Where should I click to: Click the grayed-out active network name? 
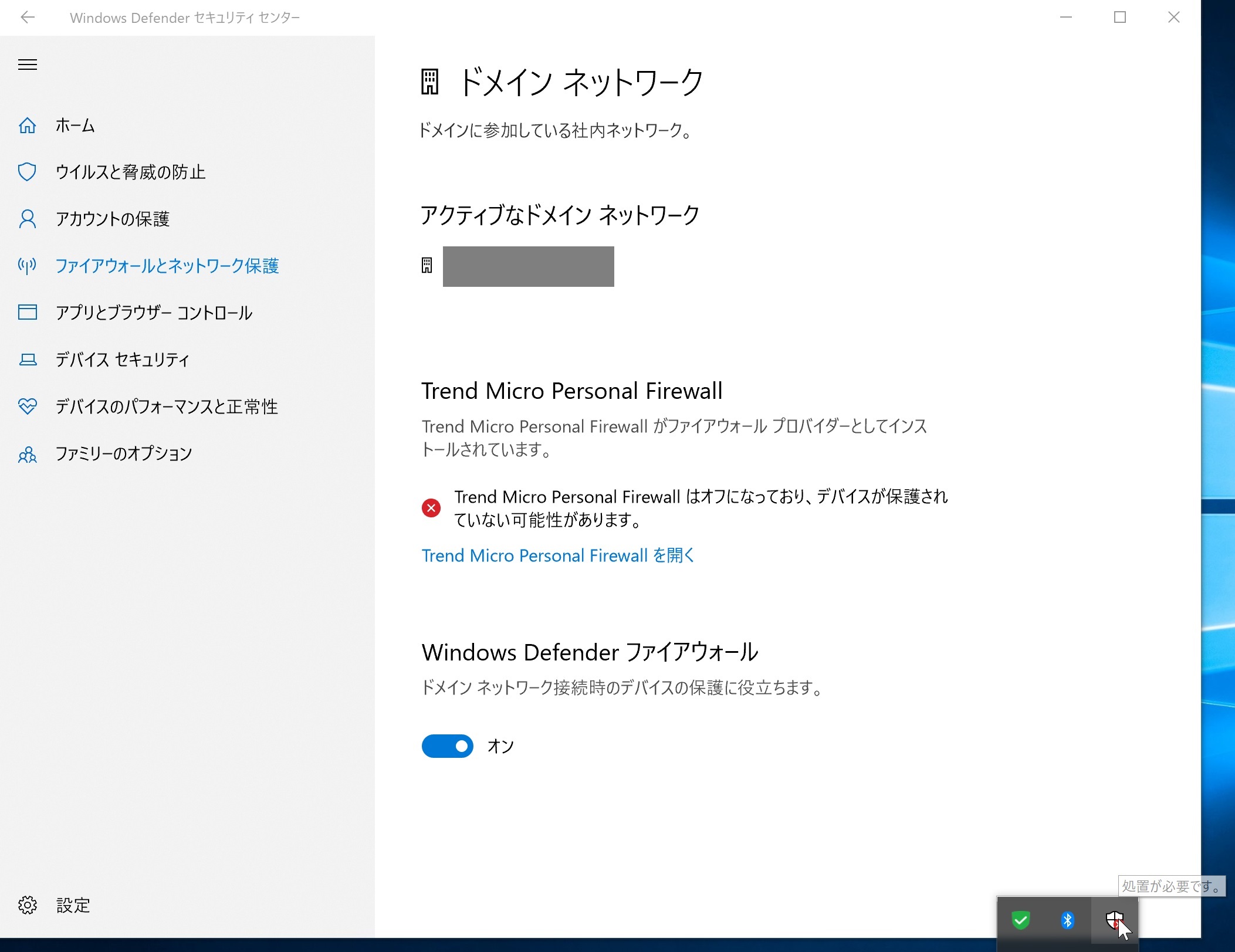coord(529,266)
